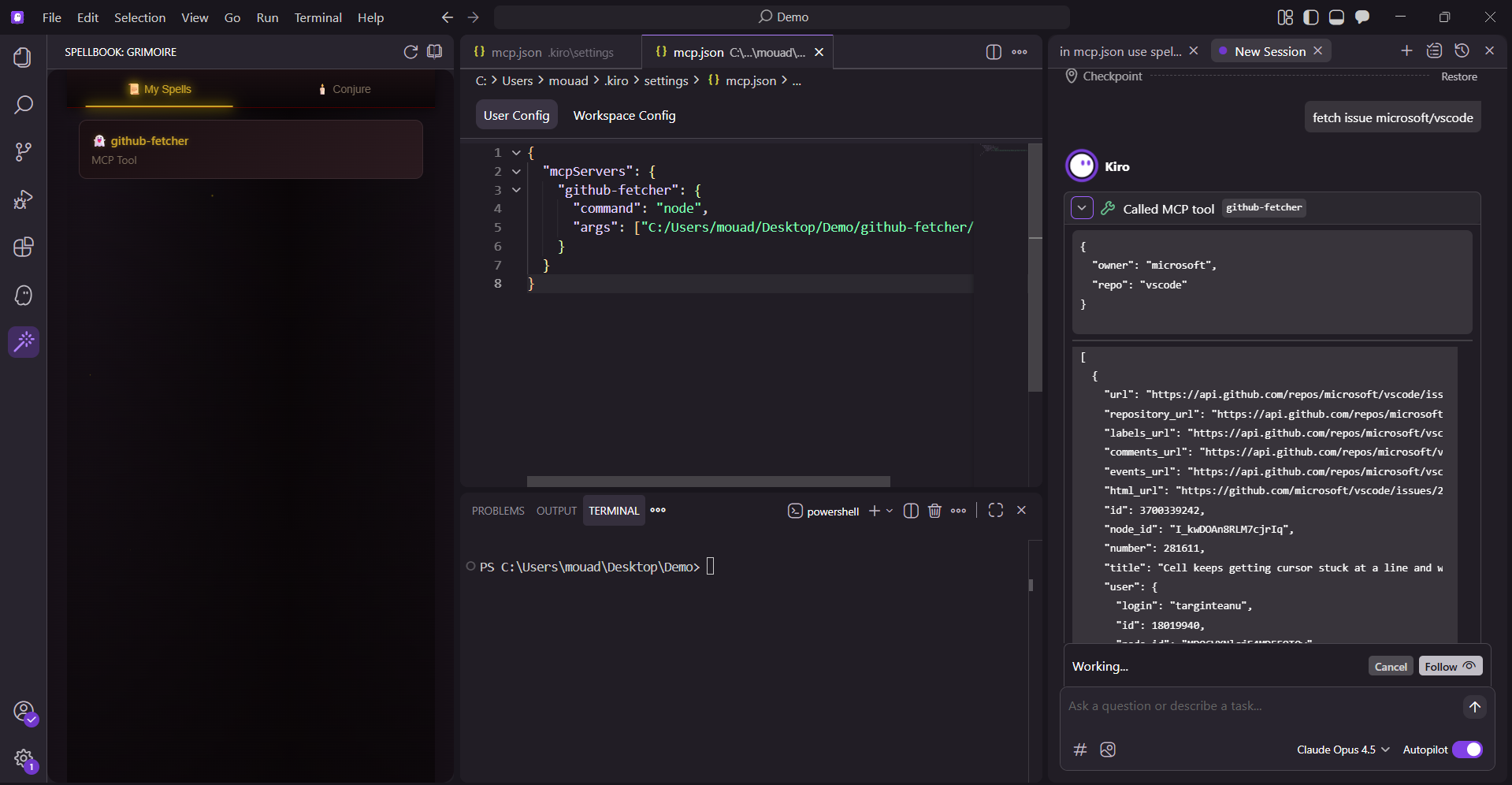Cancel the working Kiro request

(x=1391, y=667)
